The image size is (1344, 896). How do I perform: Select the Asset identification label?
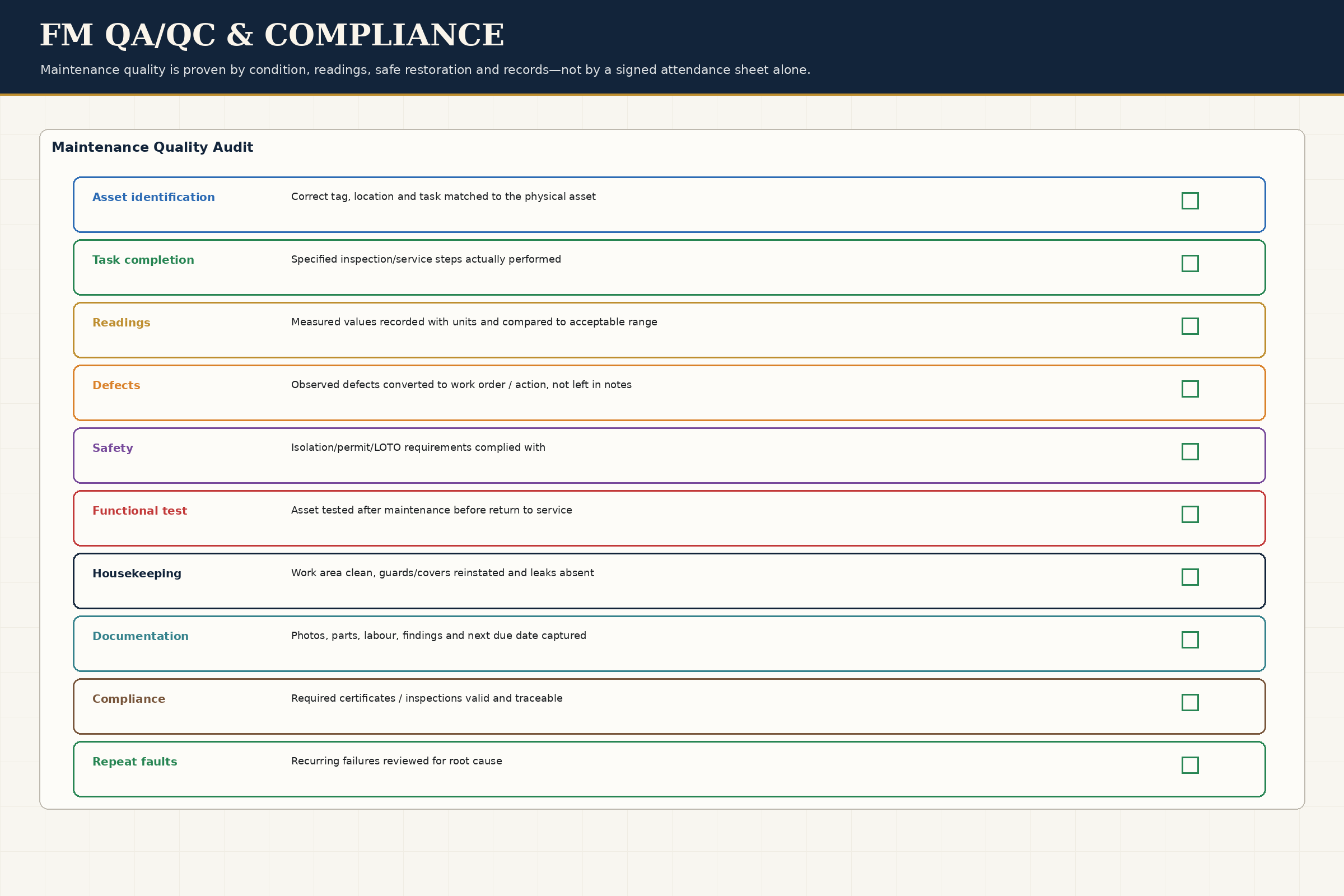click(x=153, y=197)
